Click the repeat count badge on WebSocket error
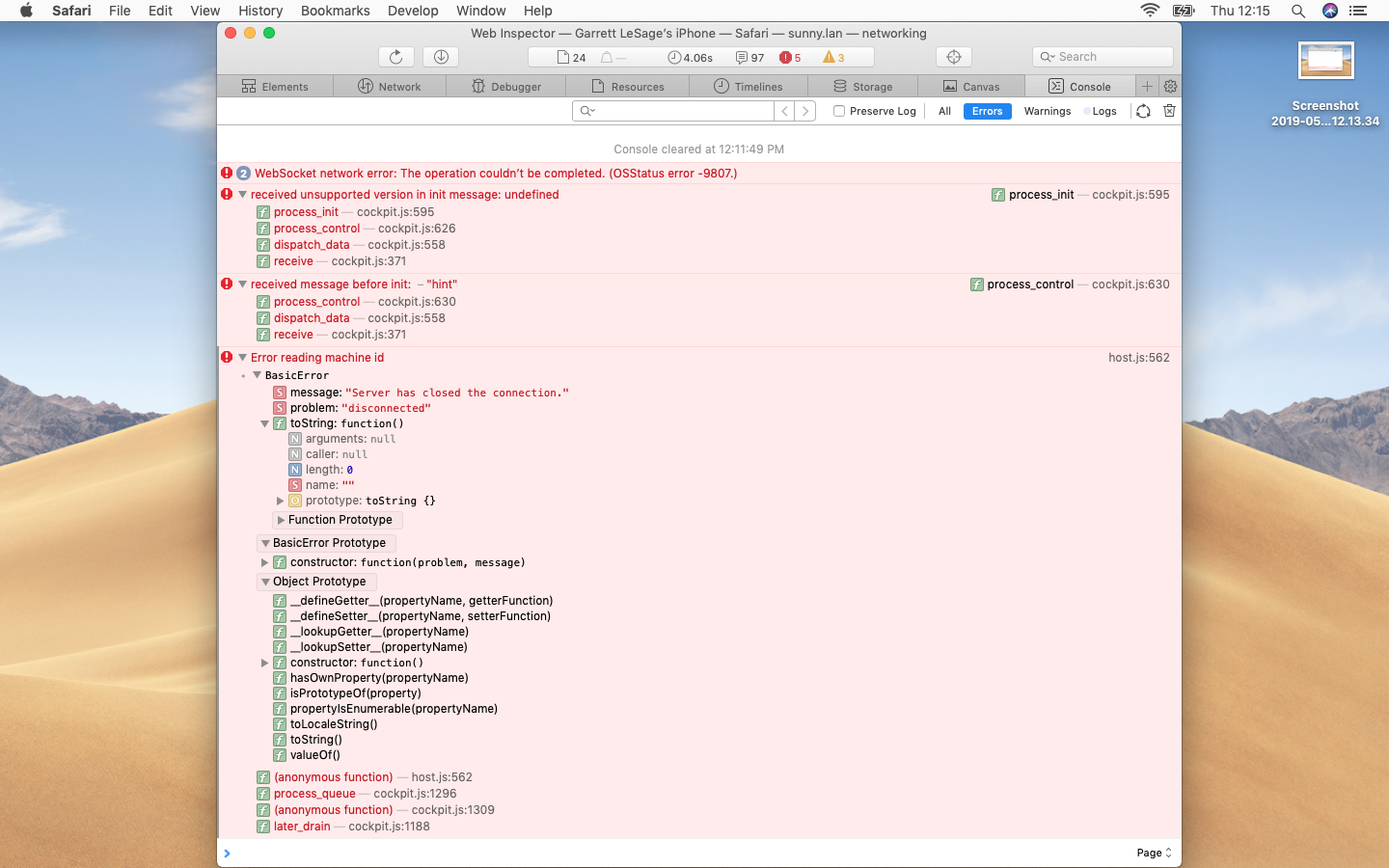The height and width of the screenshot is (868, 1389). 243,174
